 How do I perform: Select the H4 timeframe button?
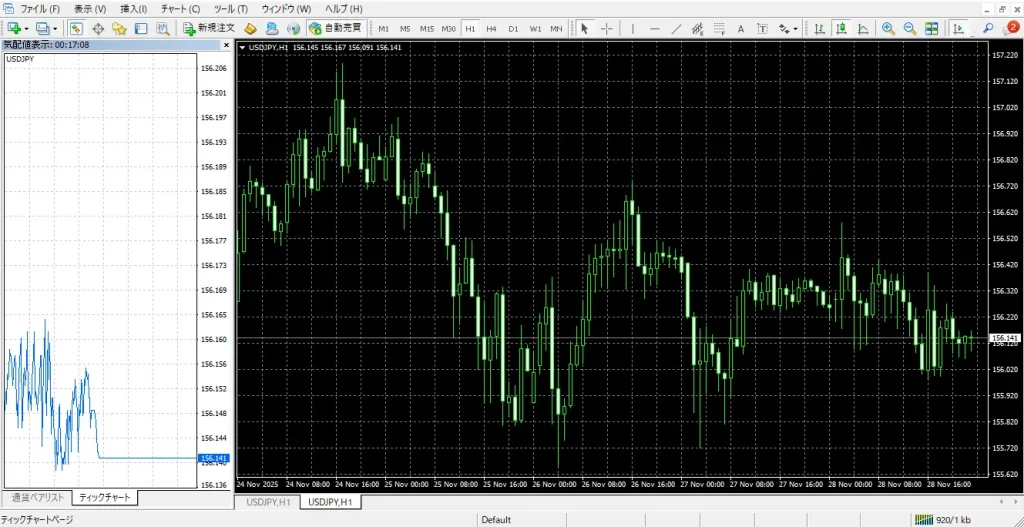[491, 28]
